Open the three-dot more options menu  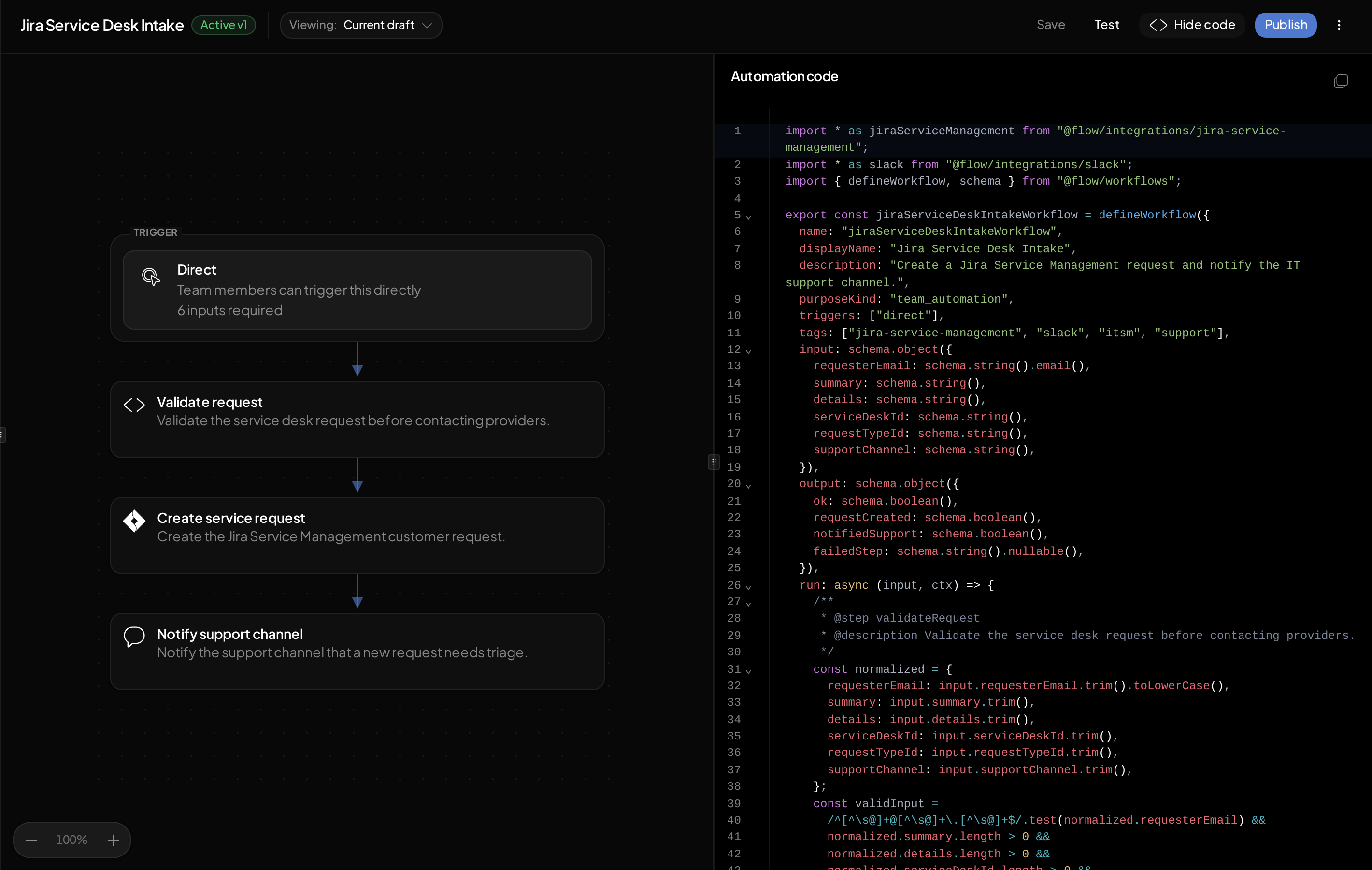(x=1339, y=25)
